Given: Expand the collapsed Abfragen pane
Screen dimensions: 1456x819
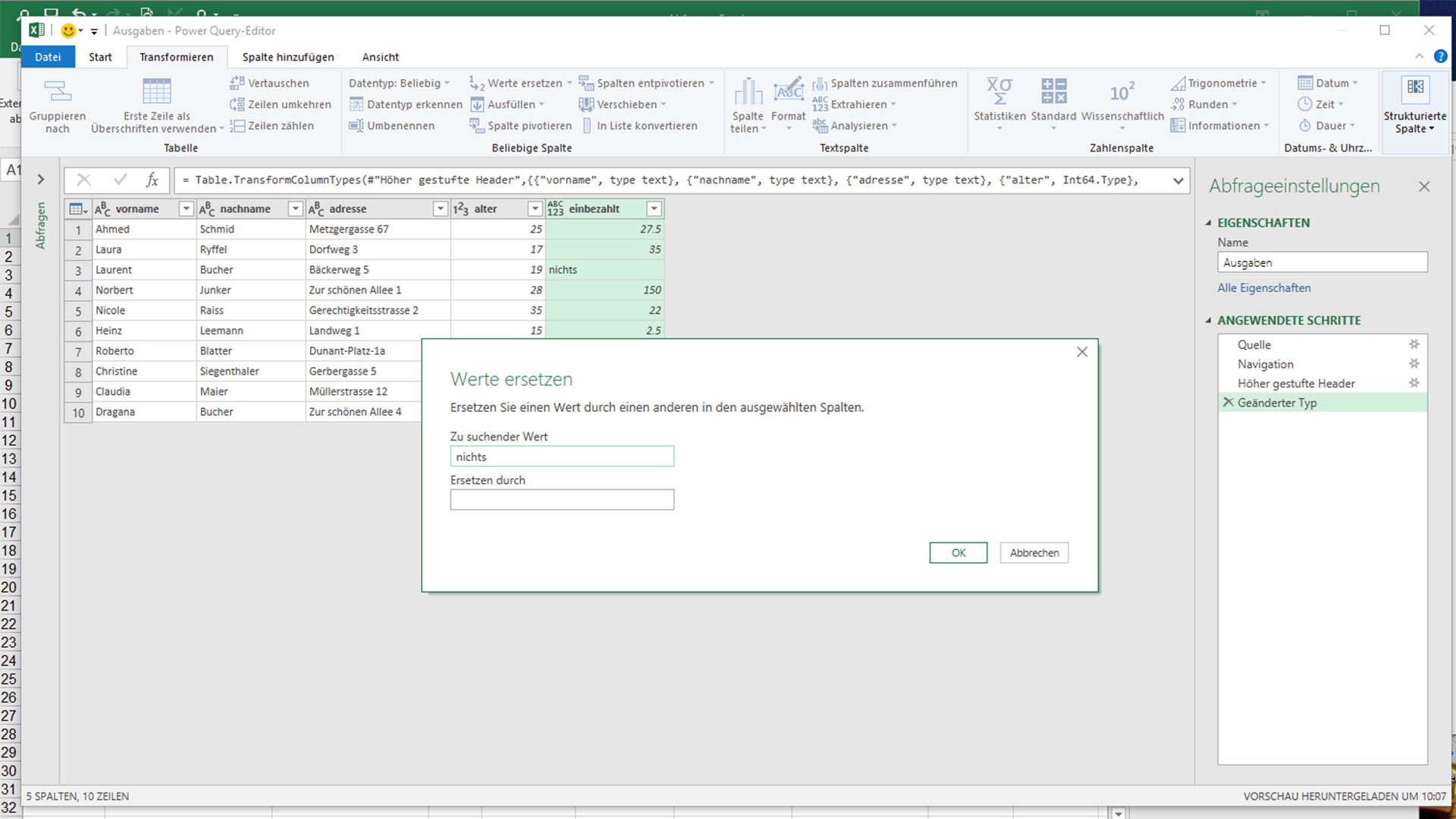Looking at the screenshot, I should point(40,180).
